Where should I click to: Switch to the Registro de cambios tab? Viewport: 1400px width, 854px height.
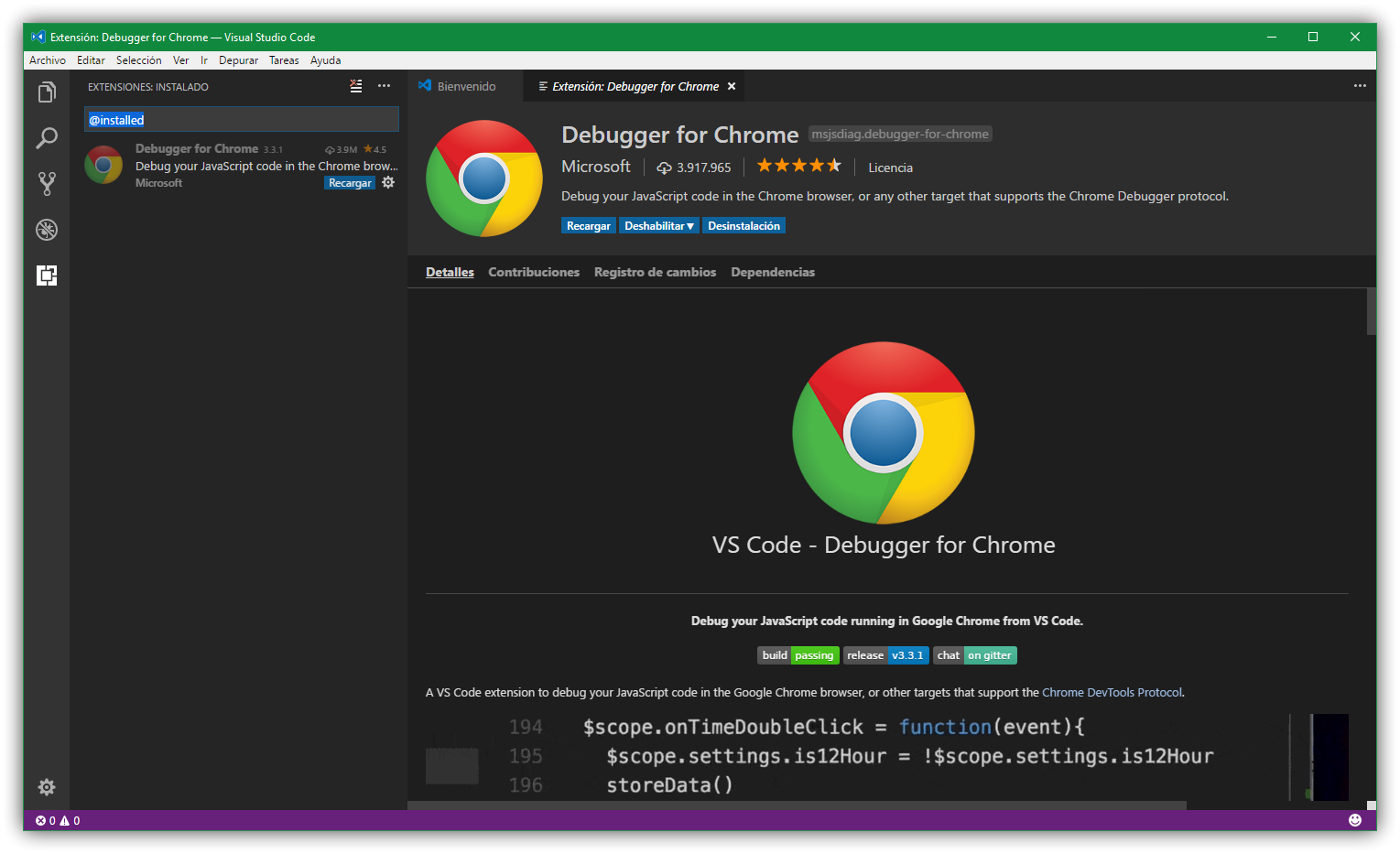655,272
